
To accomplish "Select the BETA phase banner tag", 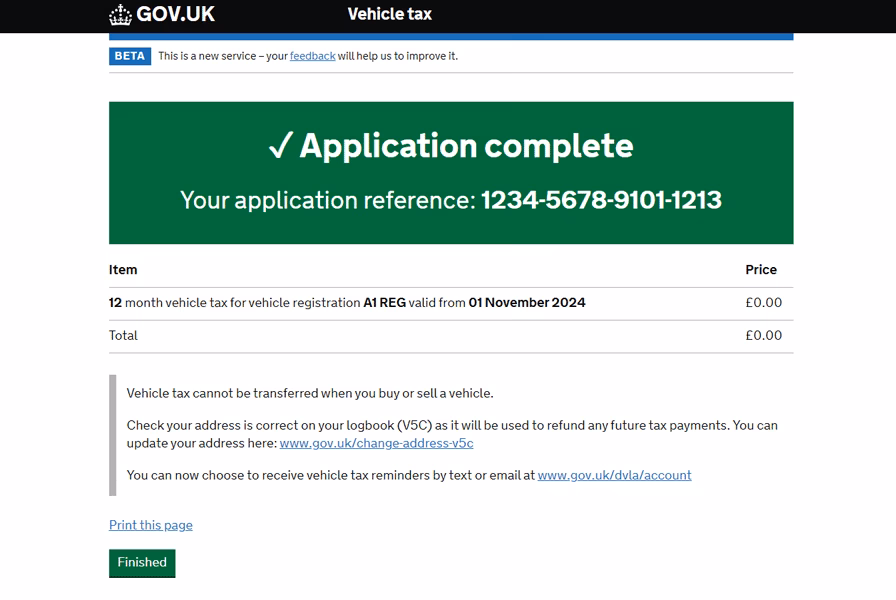I will pyautogui.click(x=129, y=56).
